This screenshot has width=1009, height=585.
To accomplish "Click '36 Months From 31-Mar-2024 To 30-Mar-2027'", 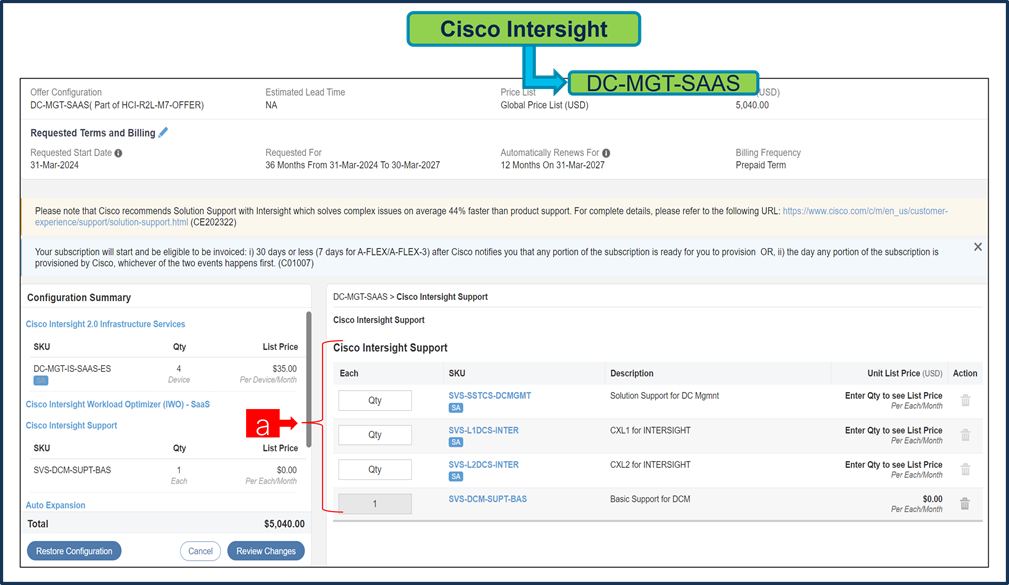I will click(x=353, y=165).
